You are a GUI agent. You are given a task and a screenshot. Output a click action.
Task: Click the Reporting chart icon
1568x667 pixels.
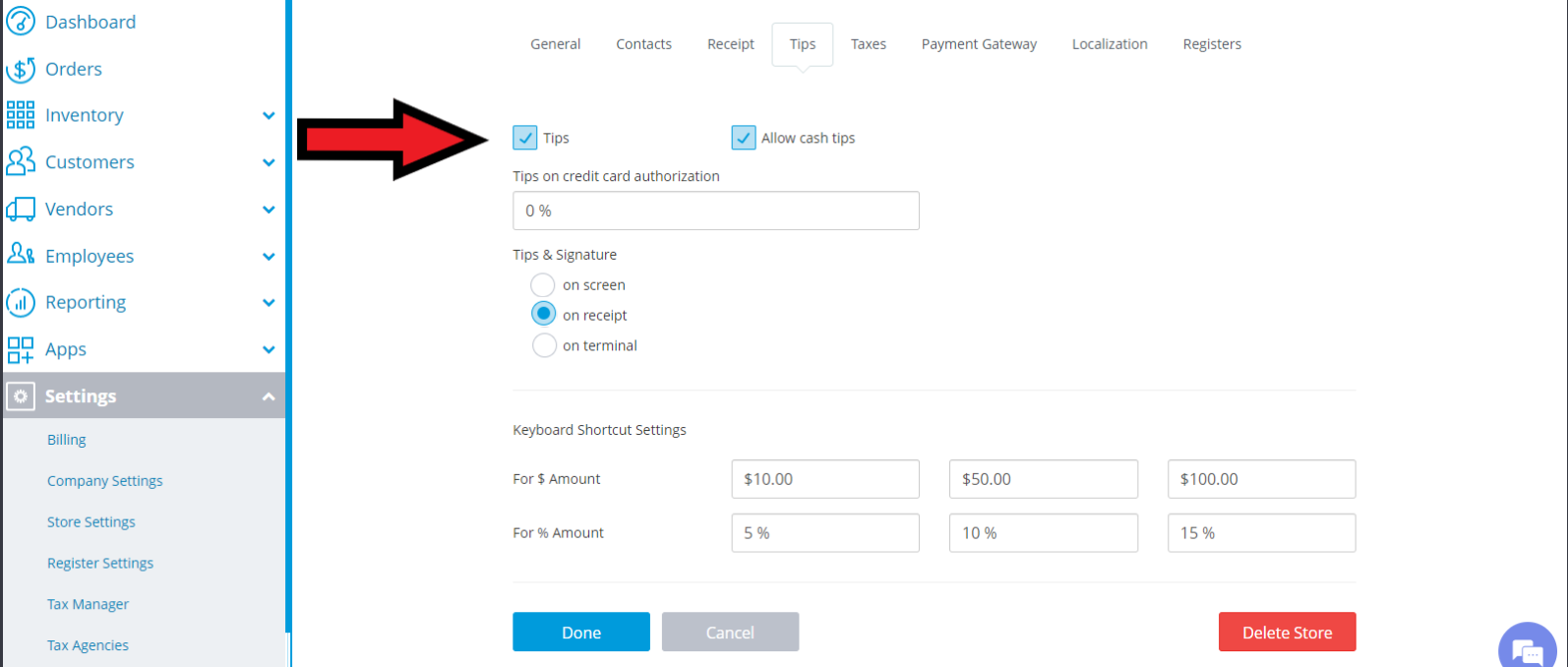coord(21,302)
